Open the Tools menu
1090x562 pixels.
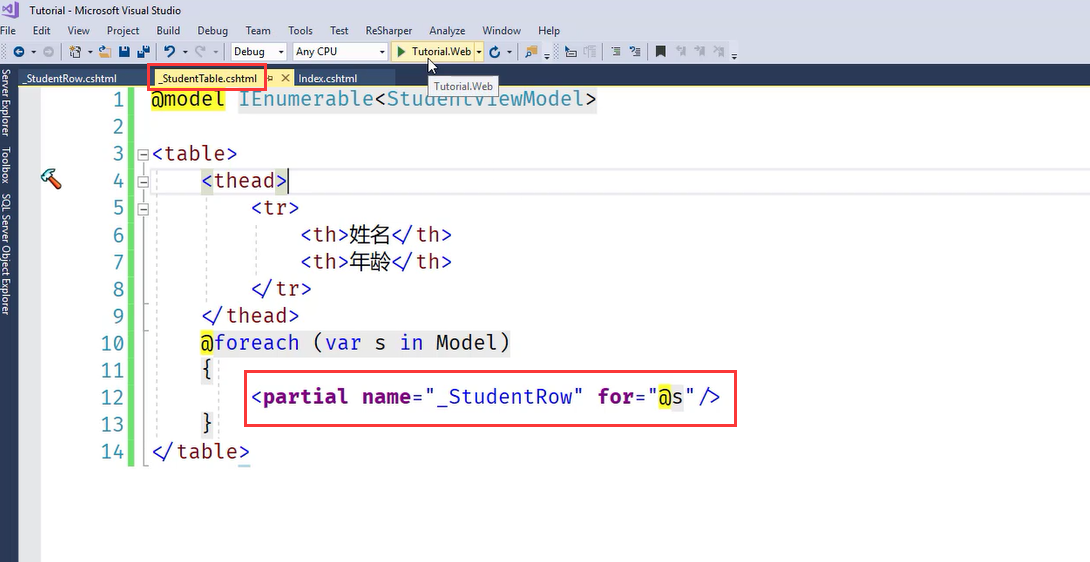click(300, 31)
